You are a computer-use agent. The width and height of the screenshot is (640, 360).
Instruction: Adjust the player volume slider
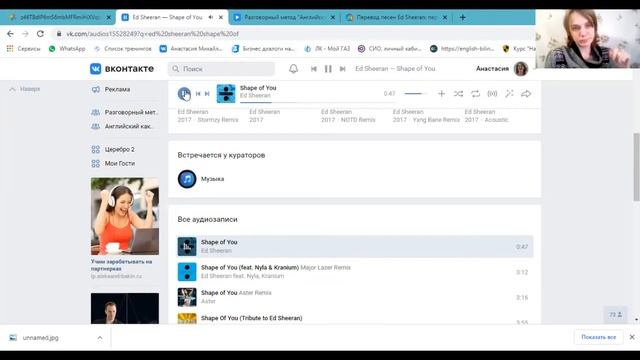coord(415,94)
